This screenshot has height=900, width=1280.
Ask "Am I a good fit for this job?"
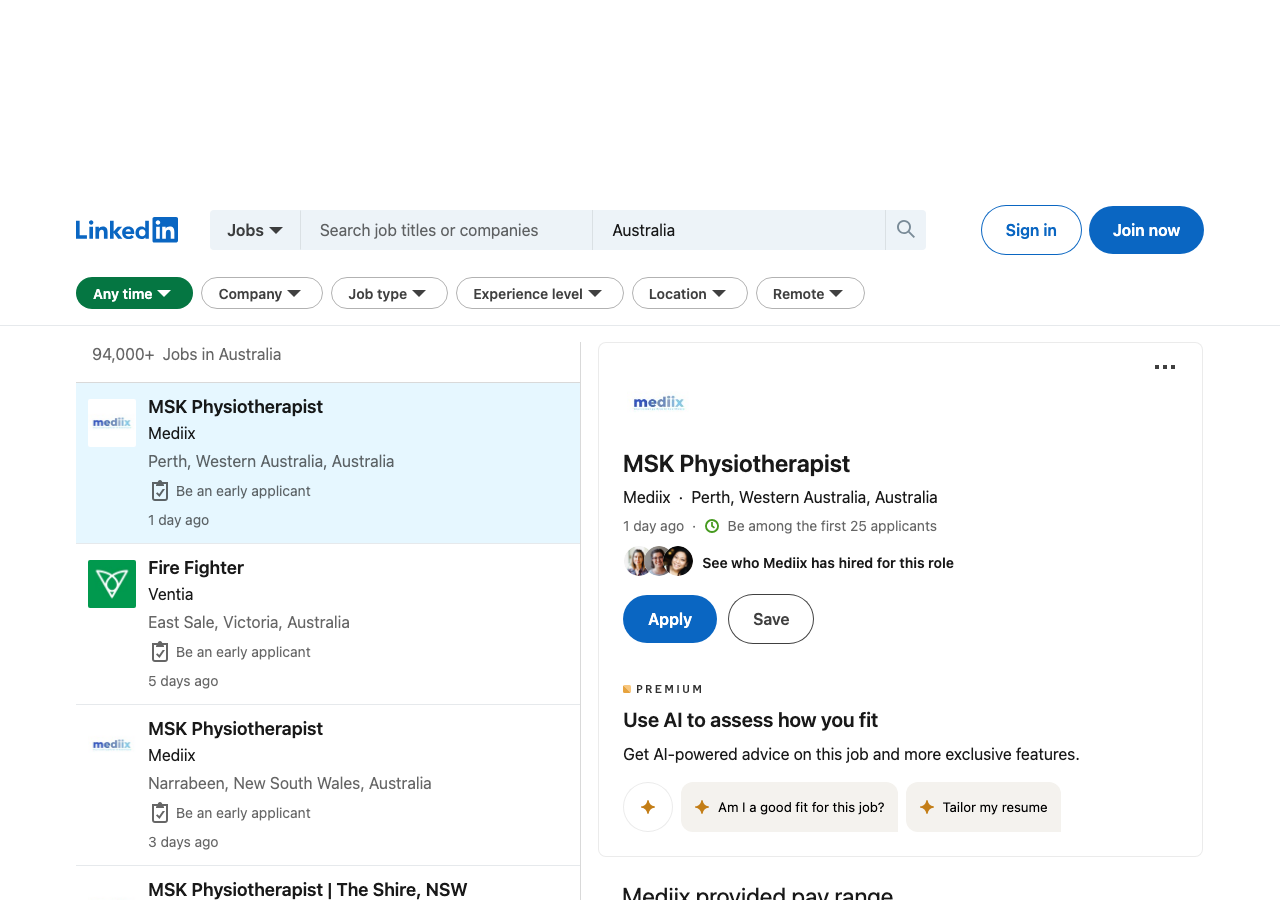point(789,807)
